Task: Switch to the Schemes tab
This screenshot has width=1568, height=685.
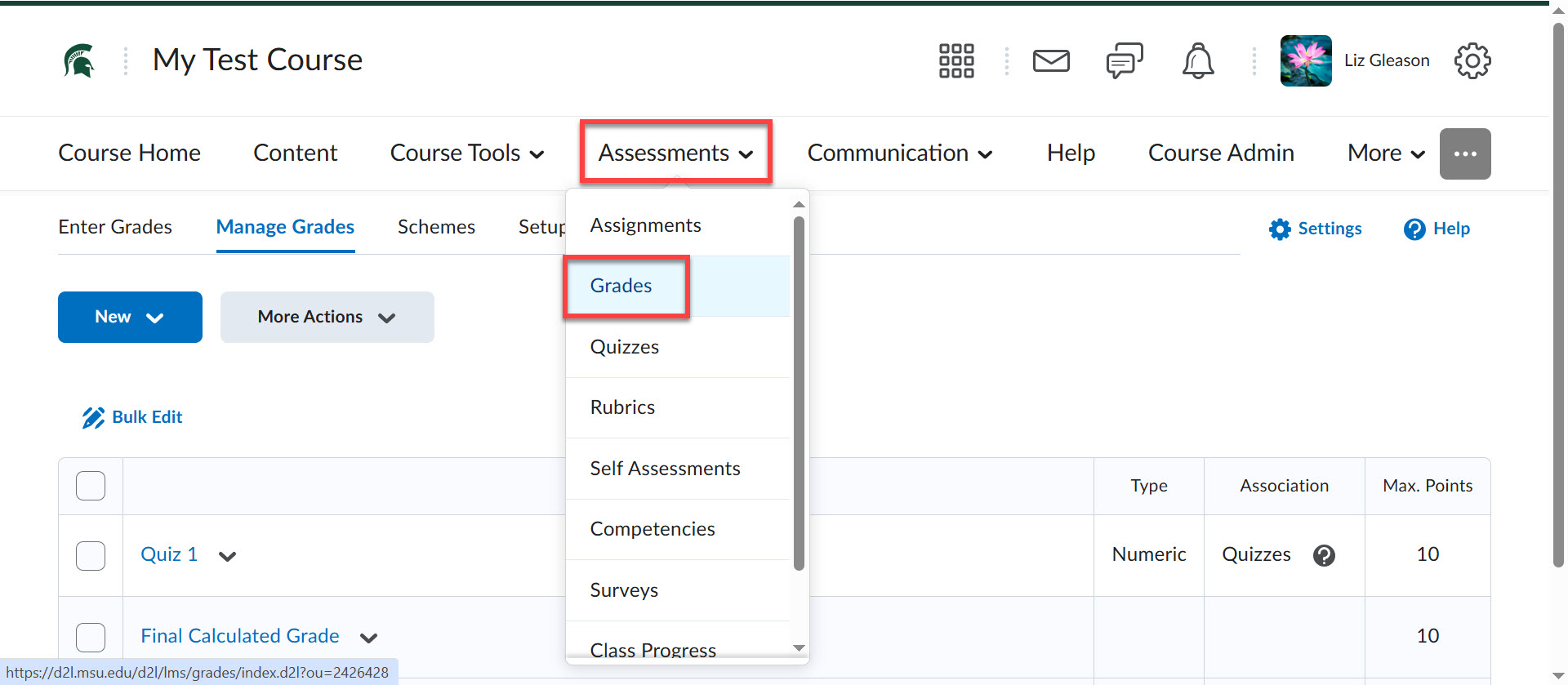Action: click(x=436, y=227)
